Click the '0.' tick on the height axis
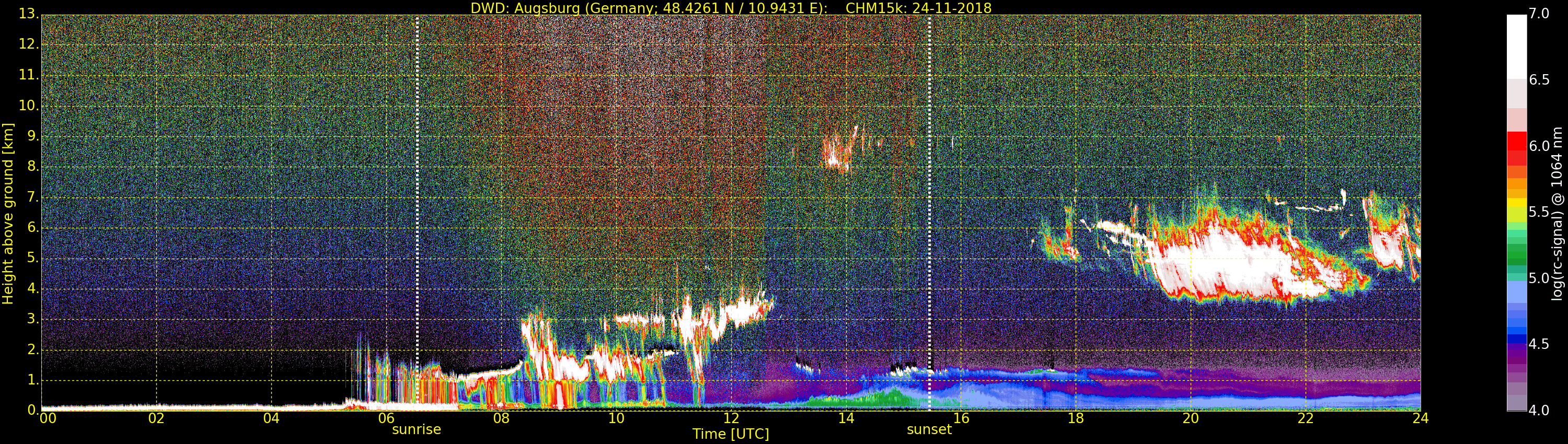 [32, 410]
